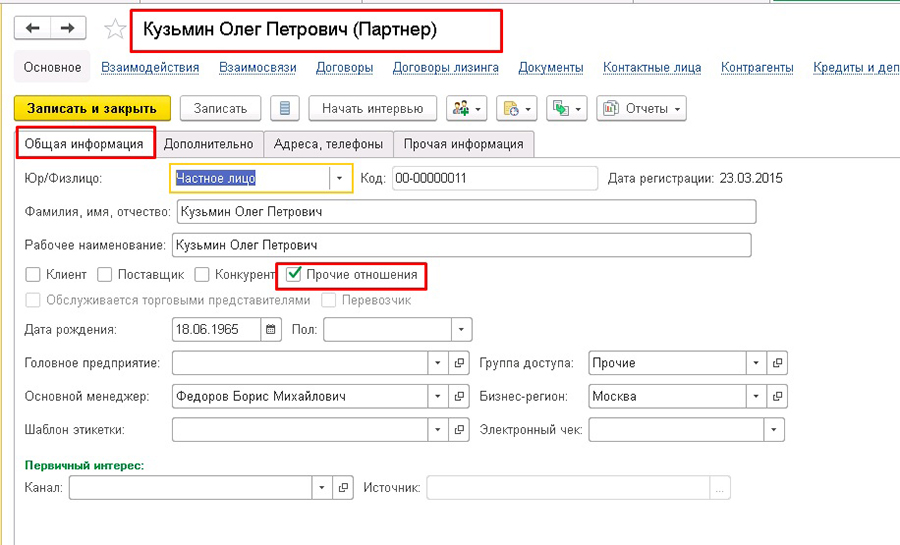Screen dimensions: 900x545
Task: Open the Документы navigation link
Action: click(551, 67)
